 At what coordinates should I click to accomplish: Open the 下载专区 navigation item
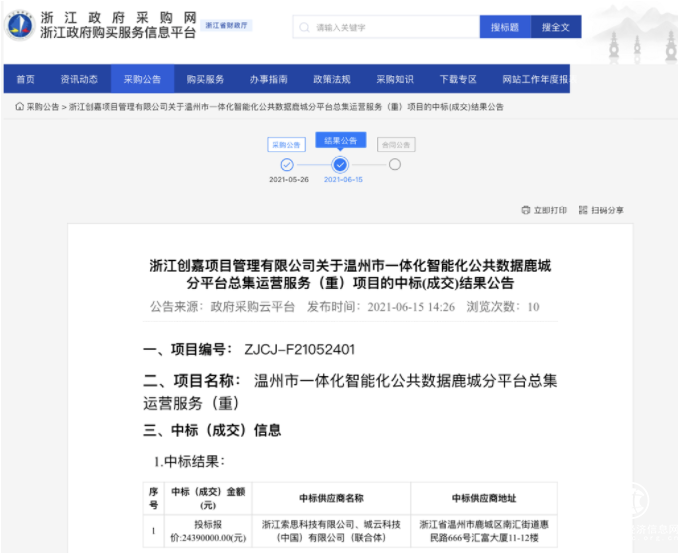tap(458, 79)
